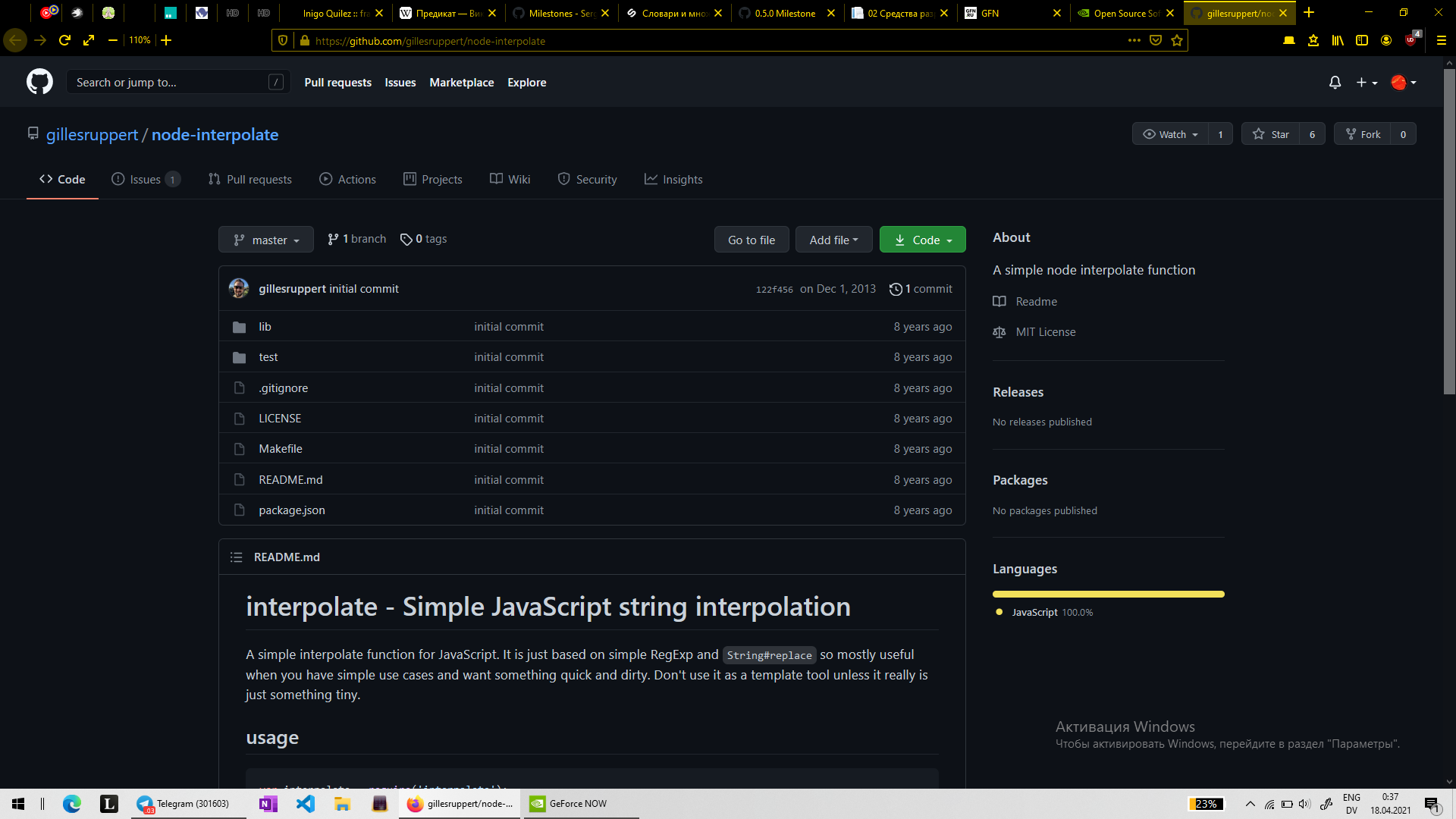Viewport: 1456px width, 819px height.
Task: Open the README table of contents icon
Action: [x=236, y=557]
